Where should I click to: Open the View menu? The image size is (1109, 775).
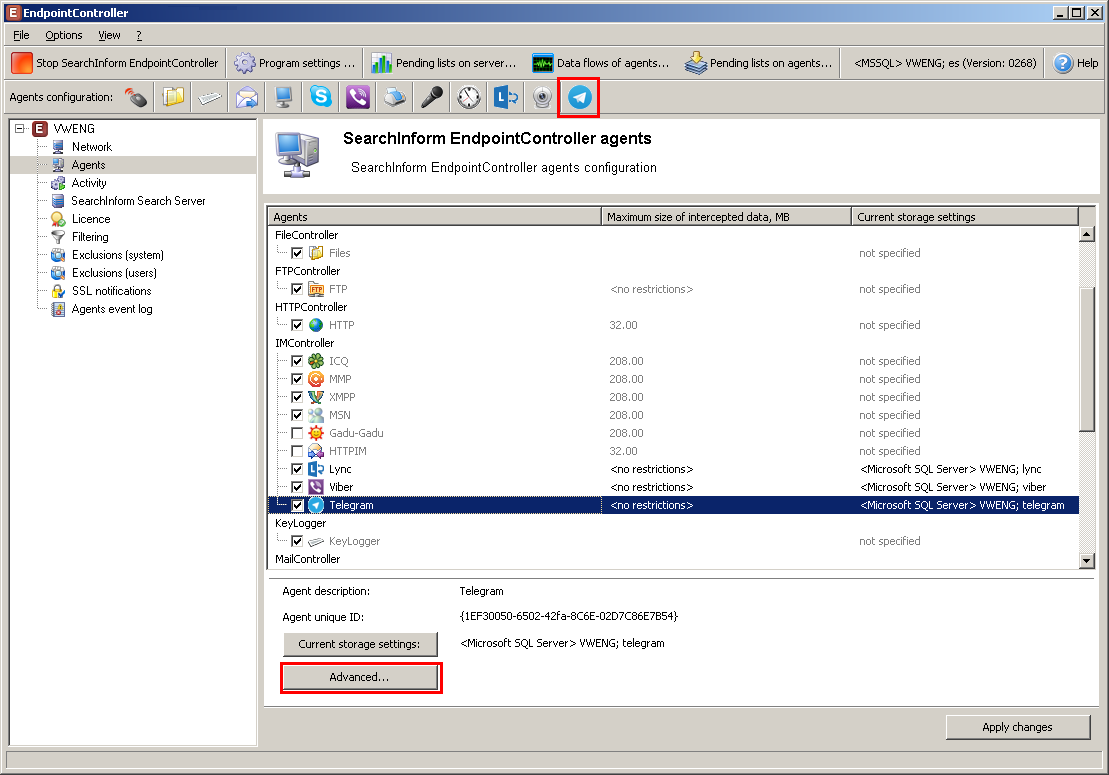click(x=109, y=35)
